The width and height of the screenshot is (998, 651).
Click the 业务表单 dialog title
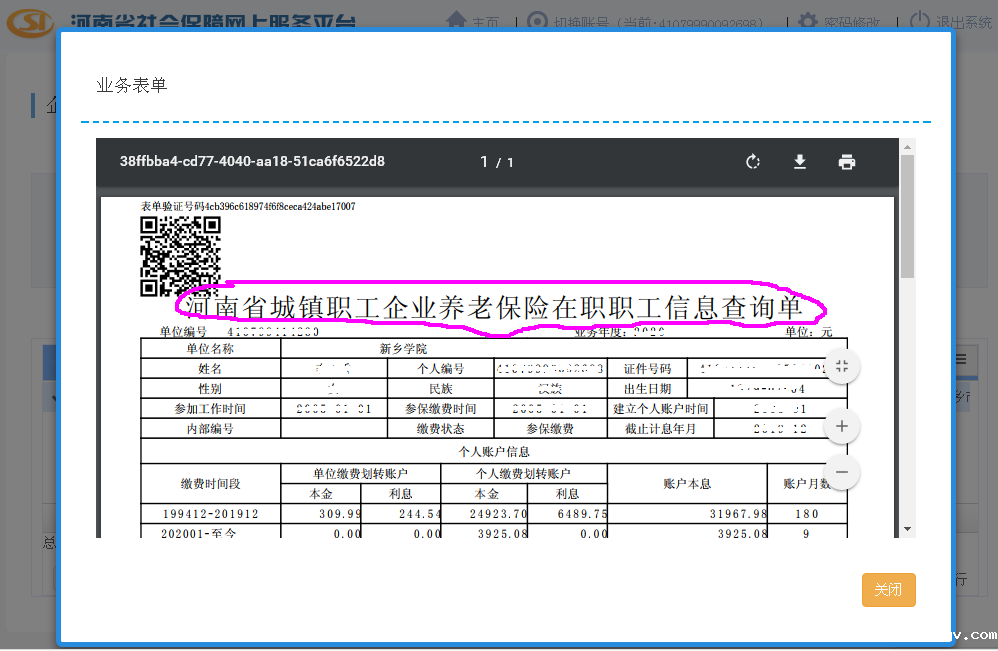[x=132, y=85]
